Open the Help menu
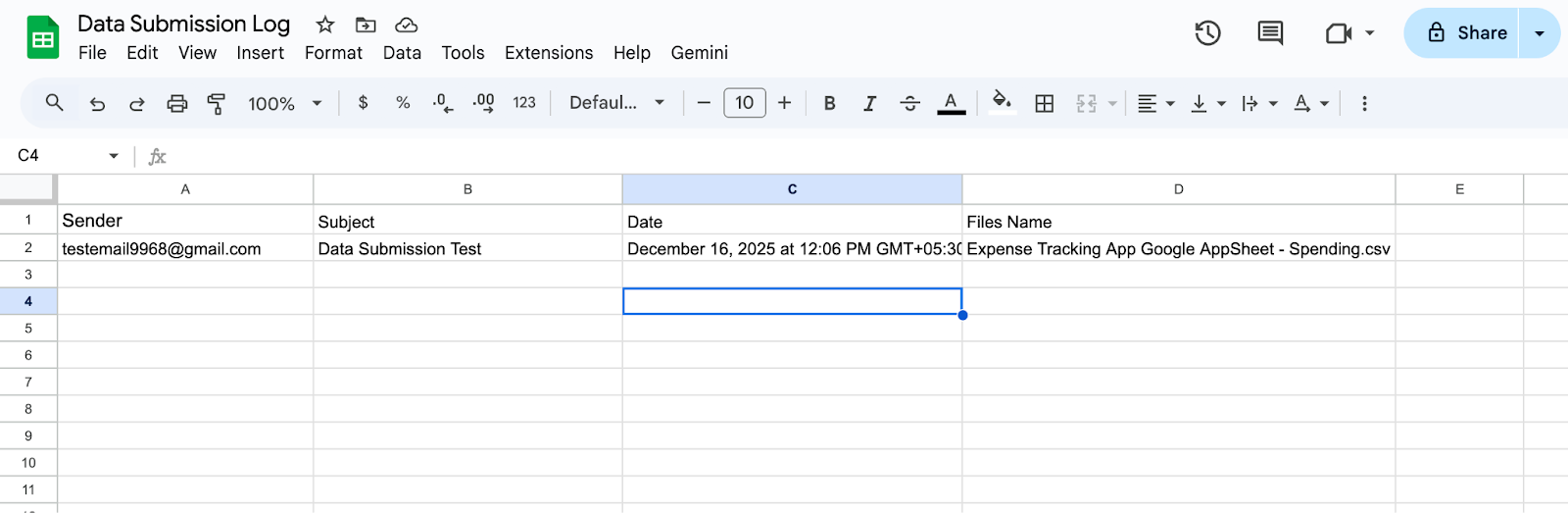The image size is (1568, 513). coord(632,53)
